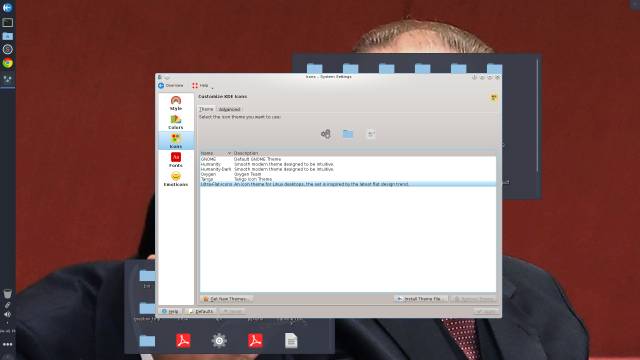Select the Ultra-Flat-Icons theme row

348,184
